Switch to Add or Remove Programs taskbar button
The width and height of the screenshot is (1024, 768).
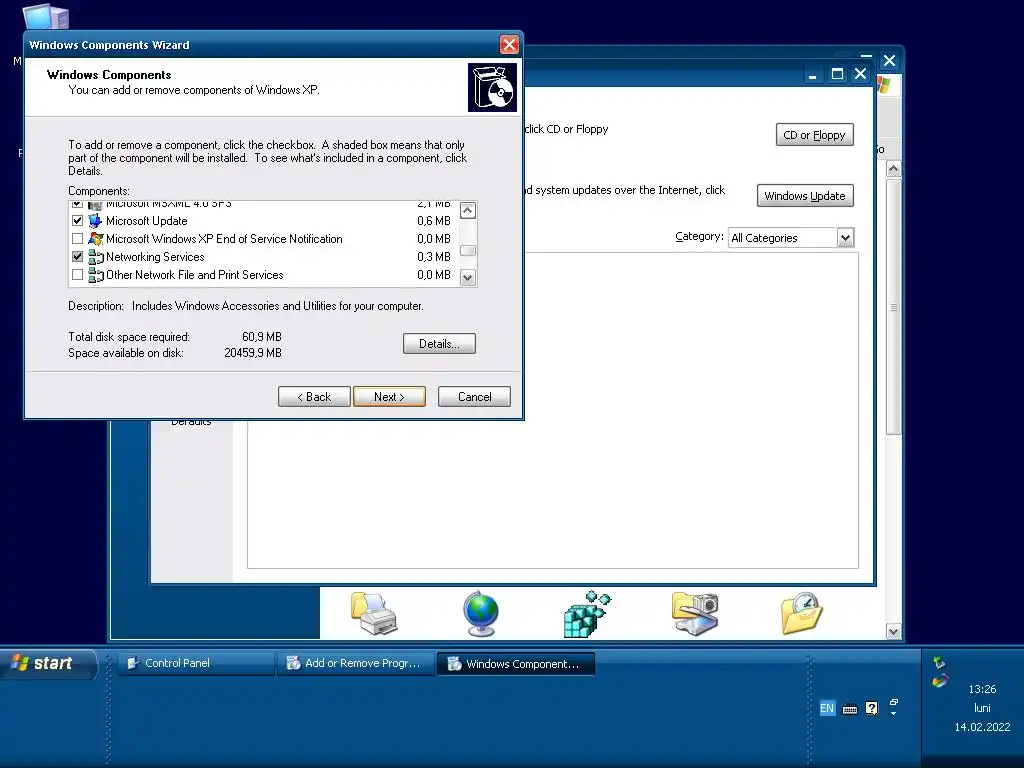[x=356, y=664]
